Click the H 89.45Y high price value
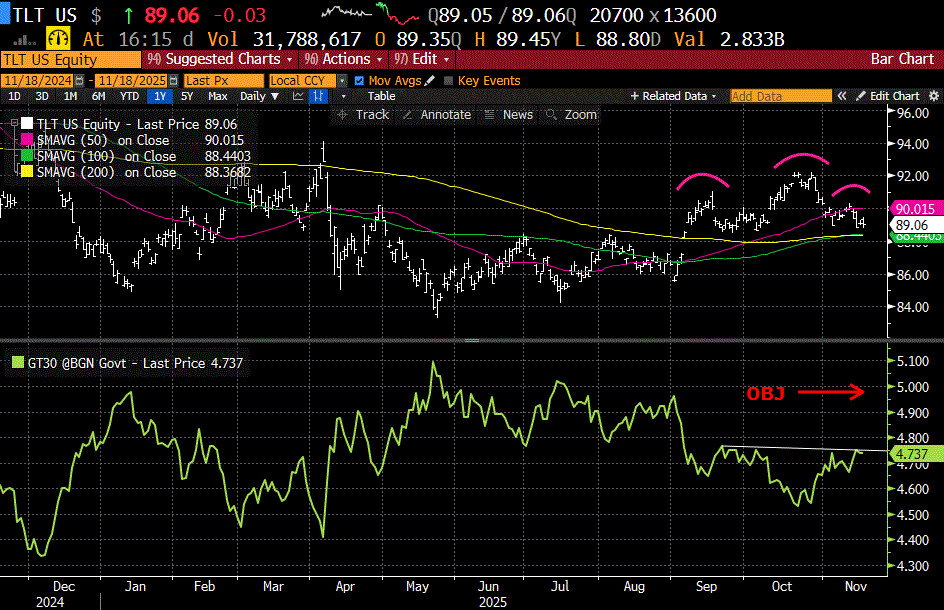This screenshot has width=944, height=610. point(517,40)
